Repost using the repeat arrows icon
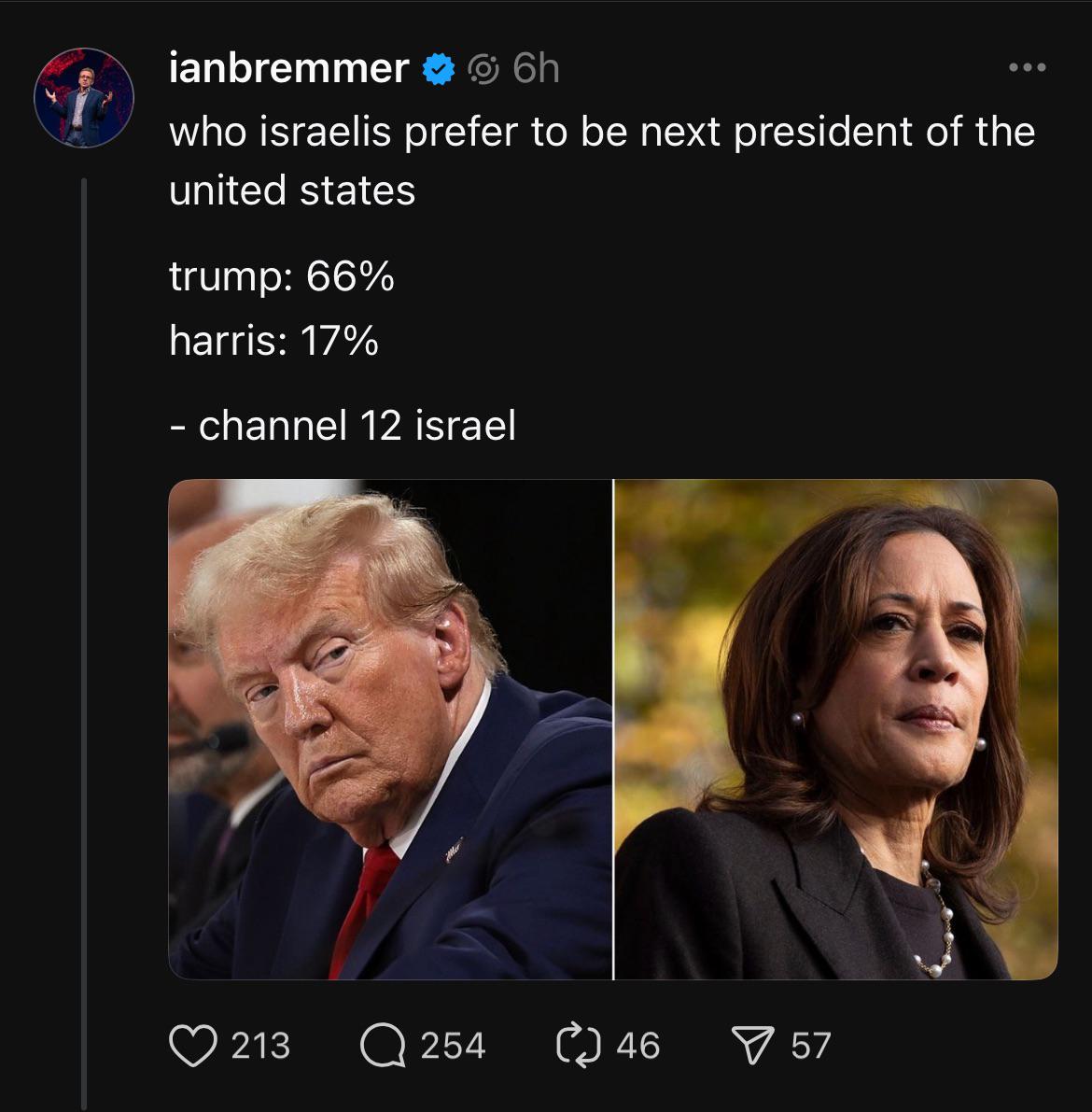 (x=579, y=1046)
